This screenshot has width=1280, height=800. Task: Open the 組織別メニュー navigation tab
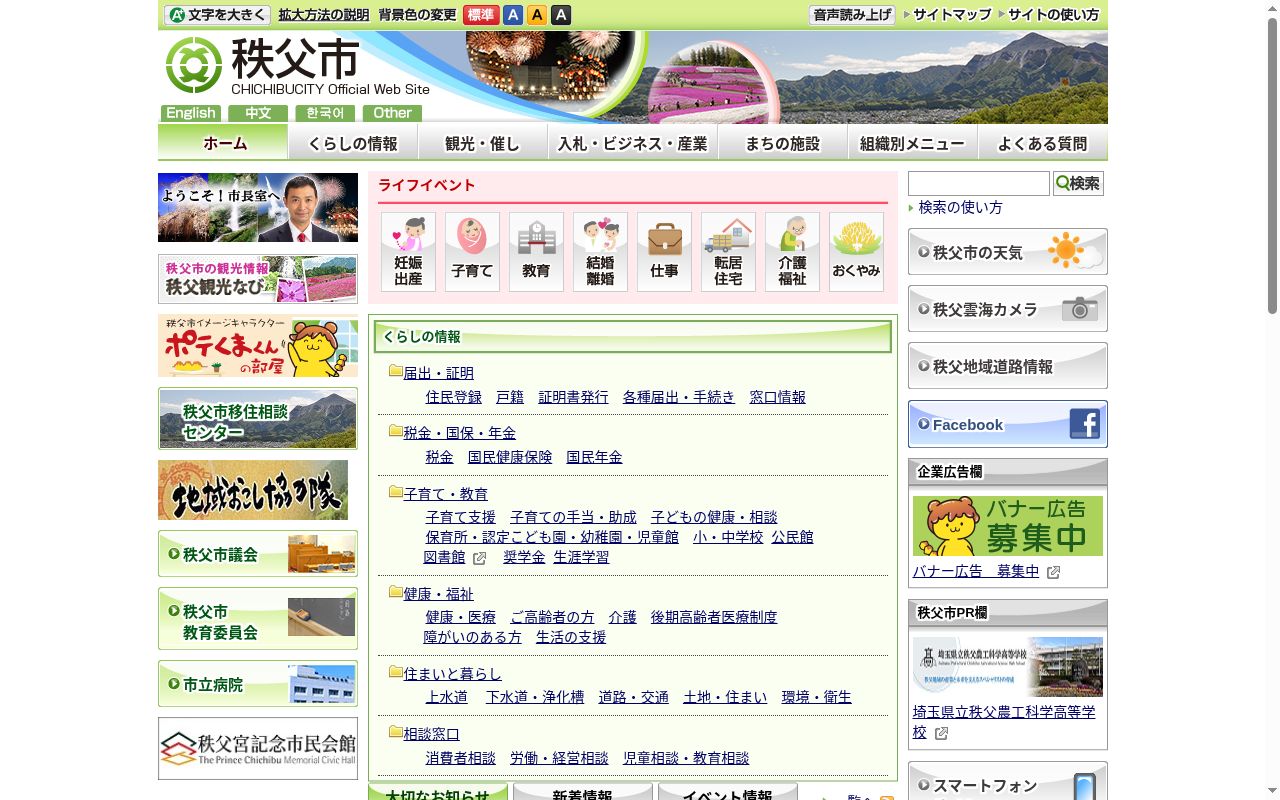[x=913, y=142]
